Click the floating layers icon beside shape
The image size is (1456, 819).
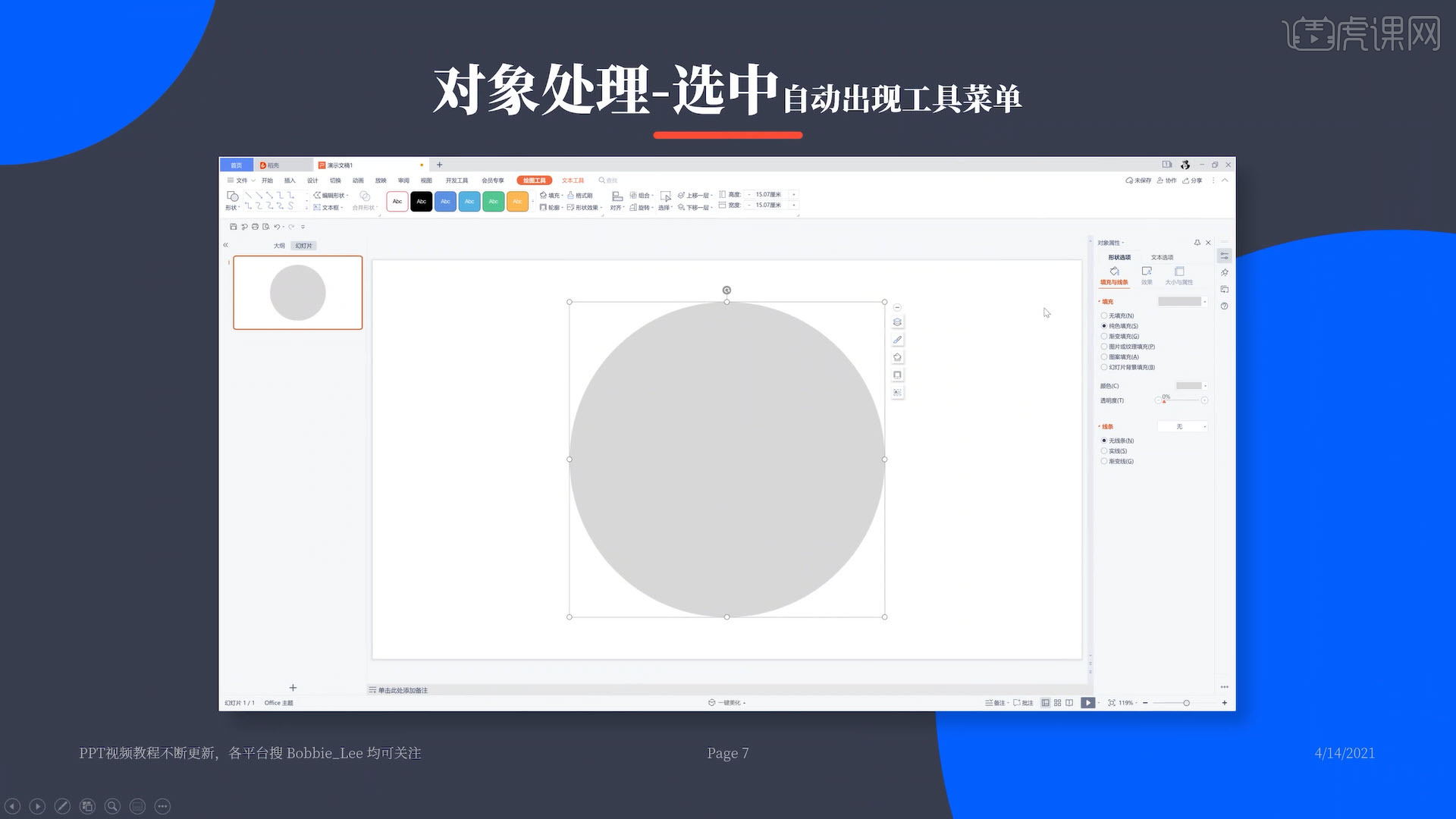pyautogui.click(x=897, y=322)
